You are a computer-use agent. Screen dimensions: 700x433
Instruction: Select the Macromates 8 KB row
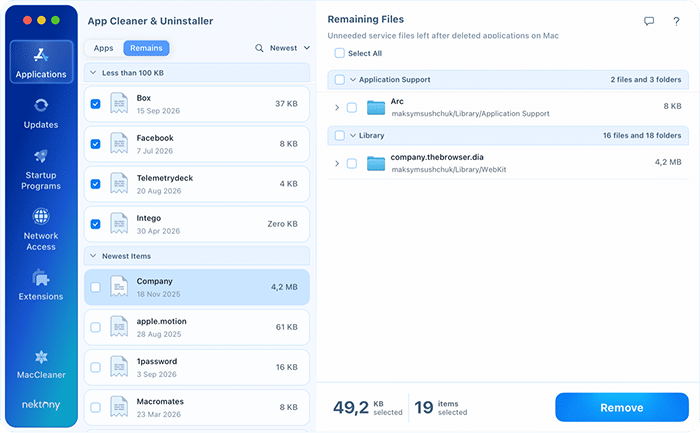pos(197,407)
